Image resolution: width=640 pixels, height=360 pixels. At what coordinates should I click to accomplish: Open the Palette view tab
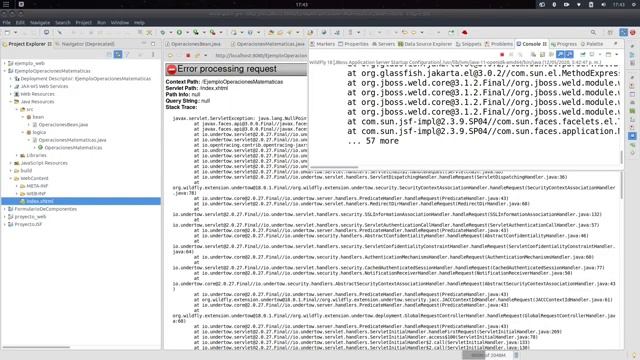[x=592, y=44]
